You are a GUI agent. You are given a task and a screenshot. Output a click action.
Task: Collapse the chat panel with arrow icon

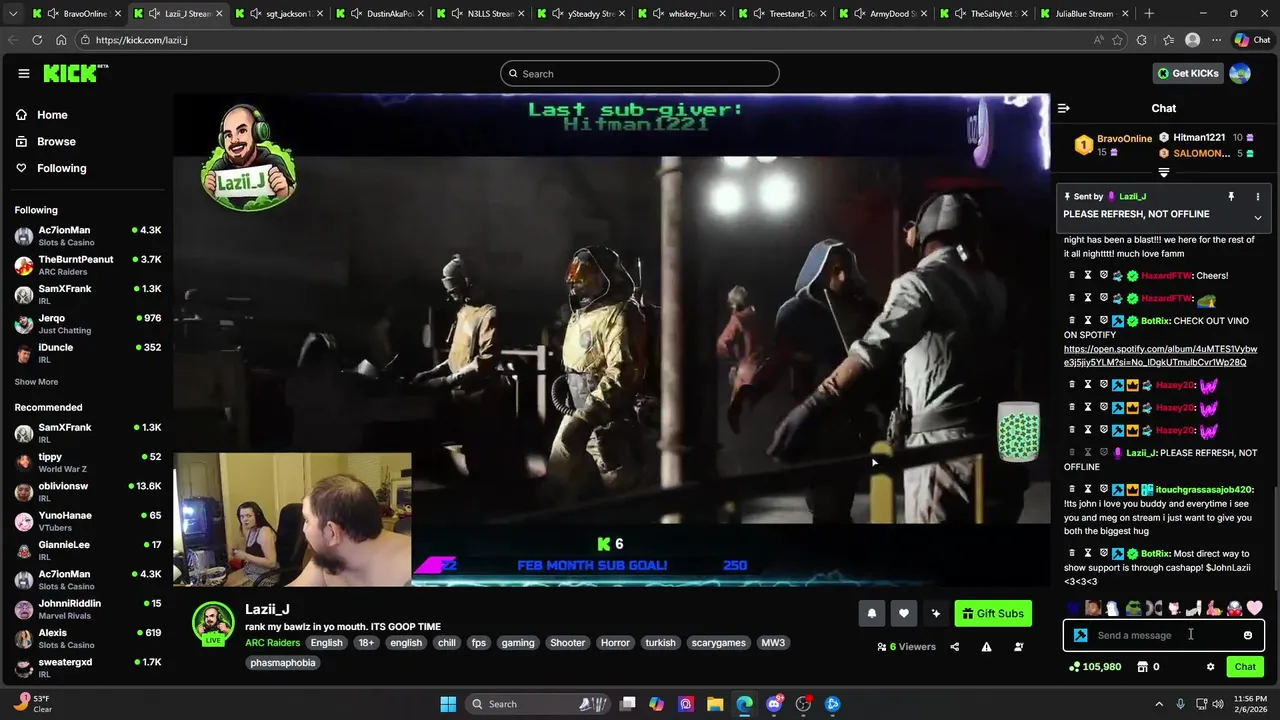coord(1063,108)
